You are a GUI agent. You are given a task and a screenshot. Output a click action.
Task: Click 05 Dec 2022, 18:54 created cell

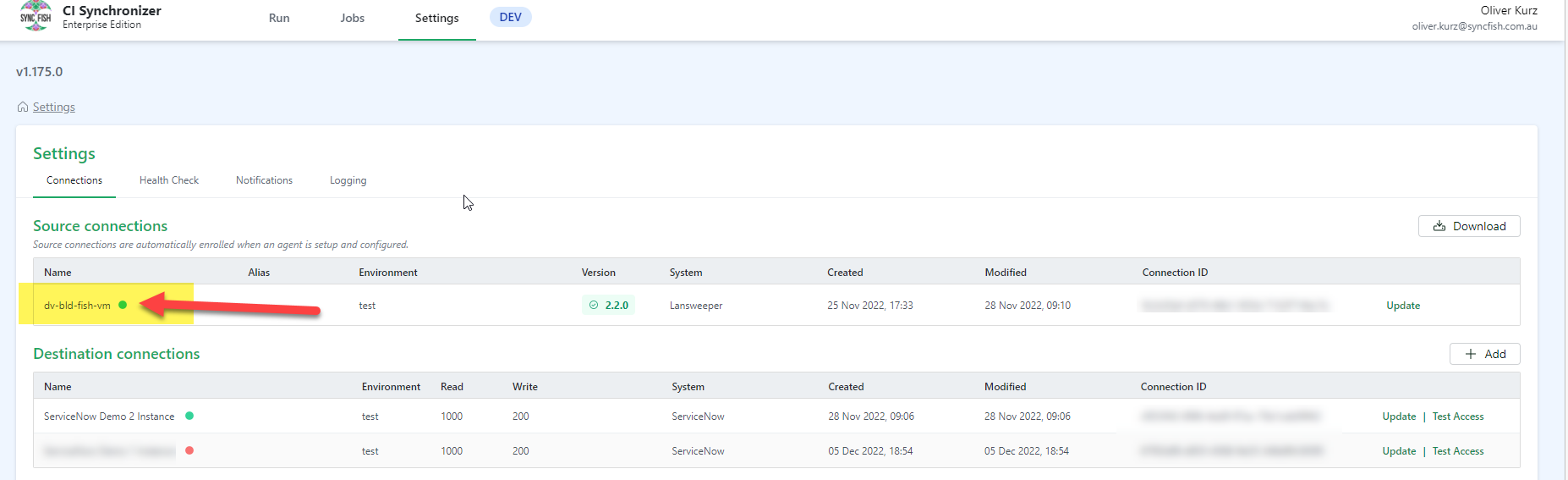870,451
